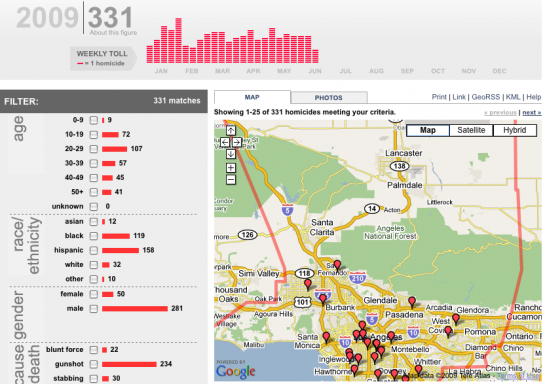The image size is (545, 384).
Task: Select the Satellite view type
Action: [x=471, y=130]
